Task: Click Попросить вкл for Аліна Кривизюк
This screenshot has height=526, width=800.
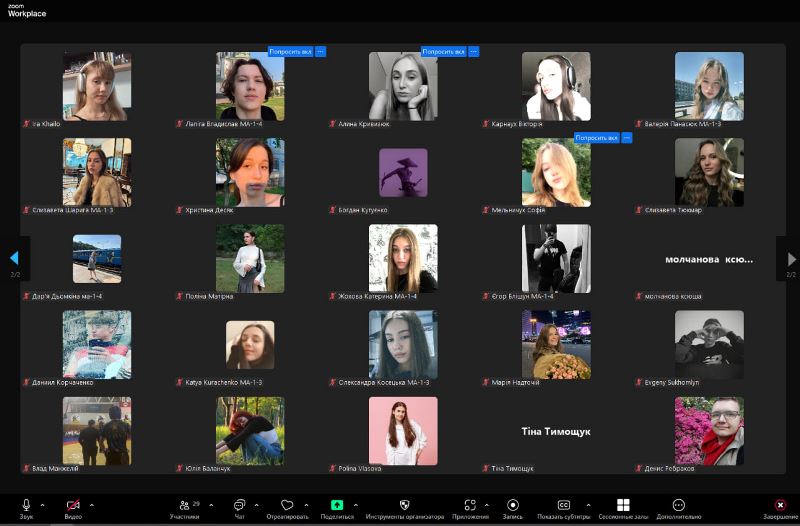Action: coord(443,52)
